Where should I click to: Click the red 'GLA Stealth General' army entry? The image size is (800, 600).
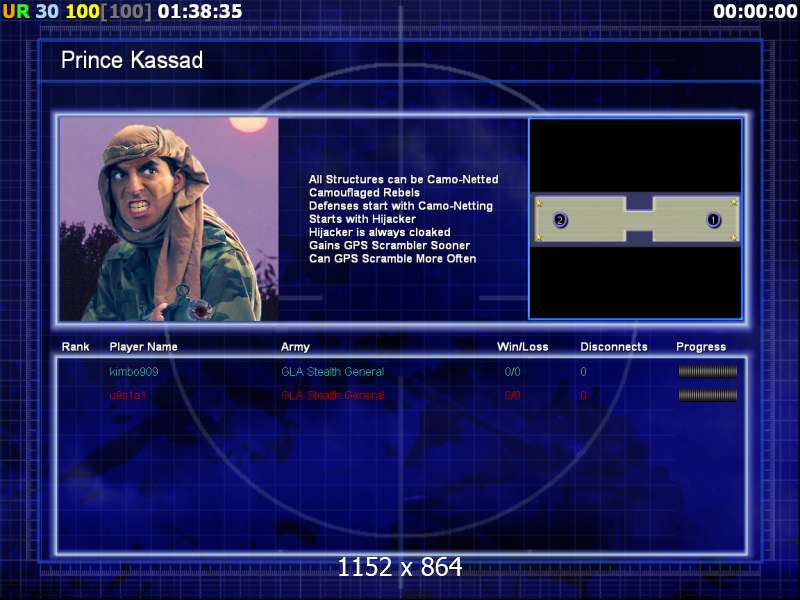(x=332, y=395)
